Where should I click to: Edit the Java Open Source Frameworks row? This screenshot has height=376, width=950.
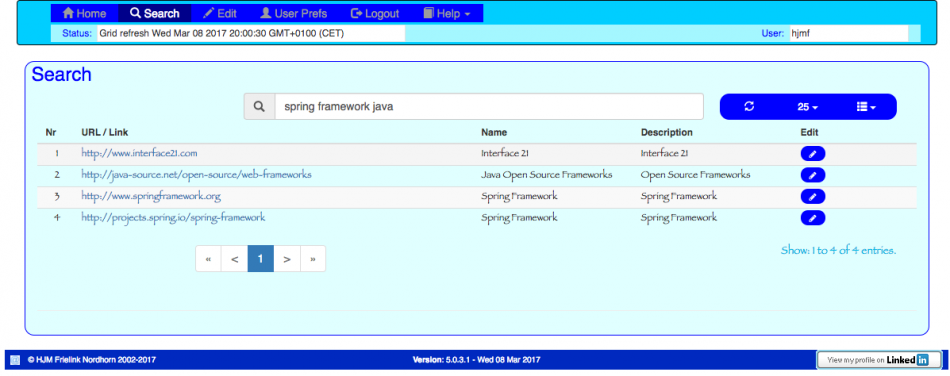(812, 175)
